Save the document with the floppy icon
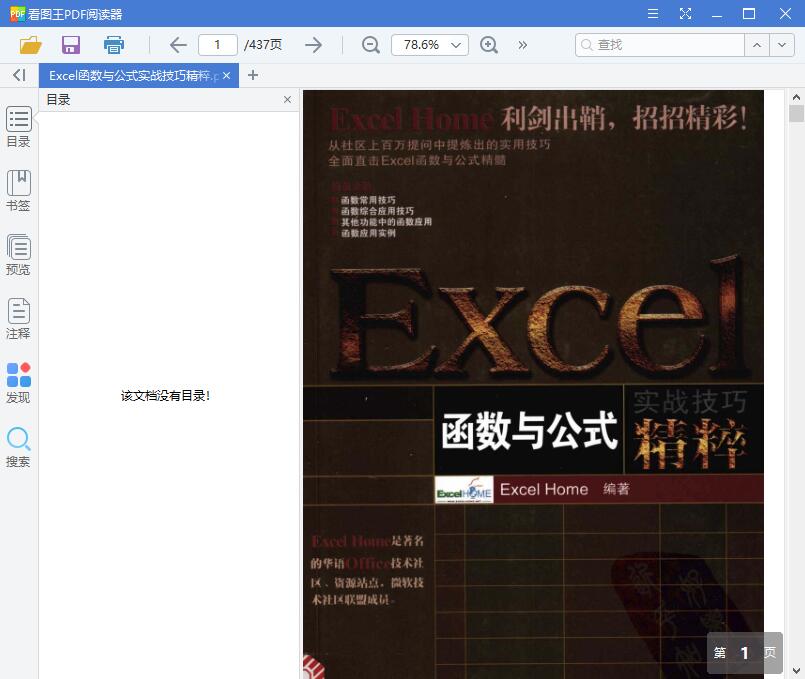 click(71, 45)
